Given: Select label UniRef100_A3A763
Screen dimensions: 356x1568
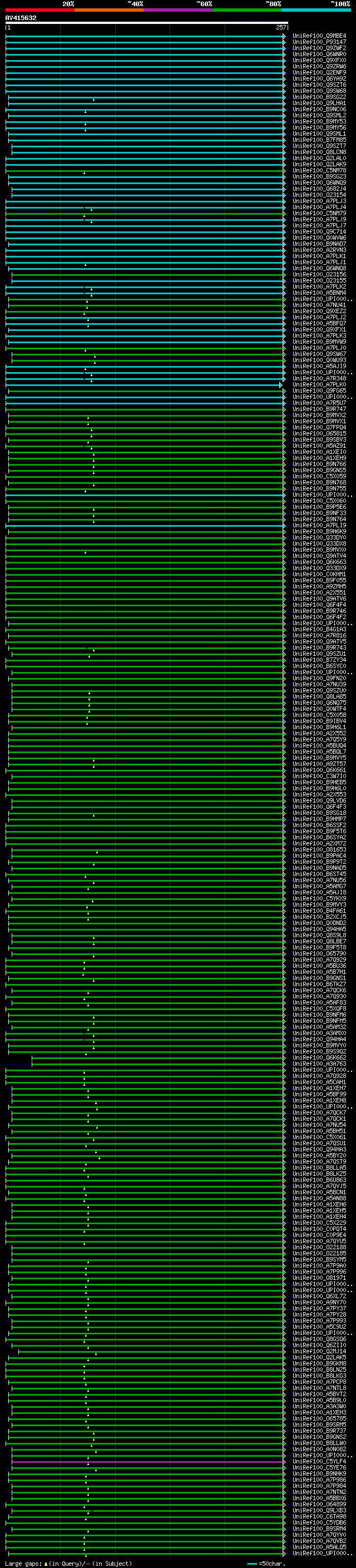Looking at the screenshot, I should click(319, 1064).
